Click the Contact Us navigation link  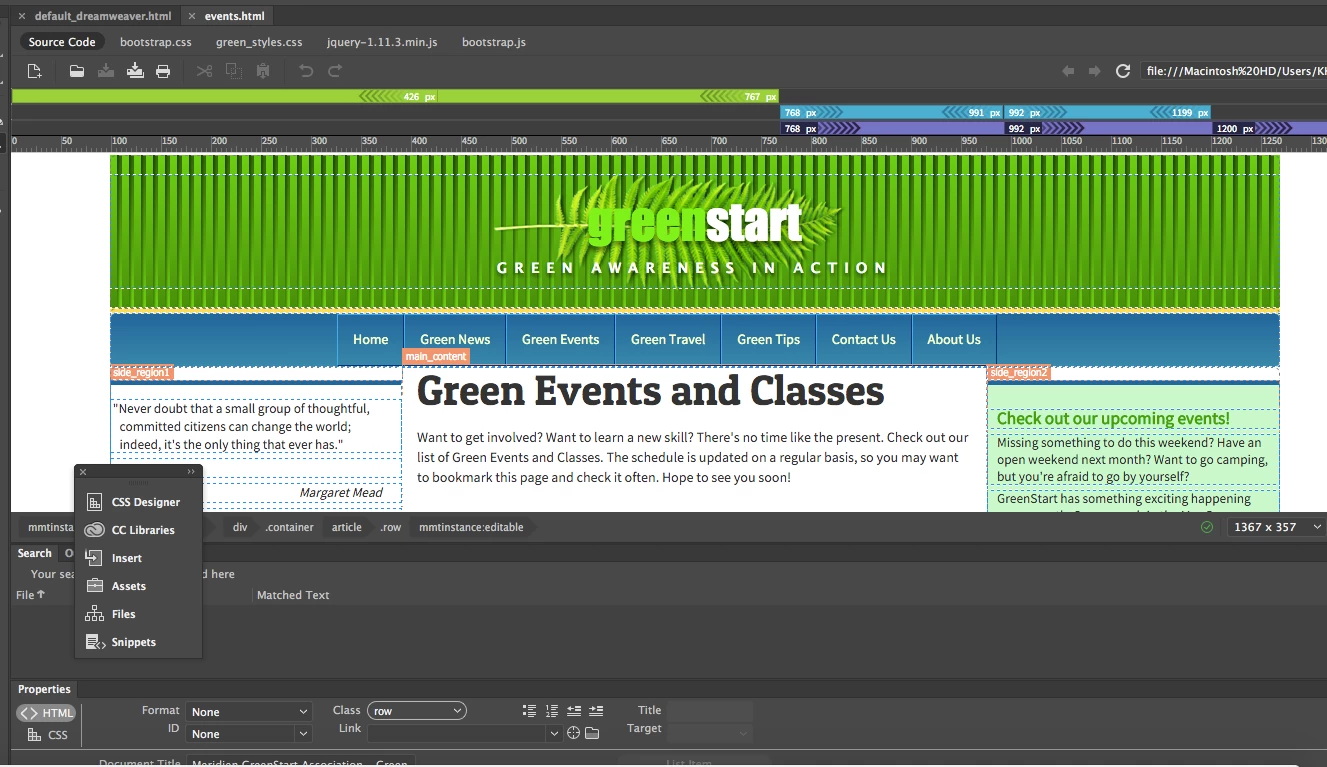click(x=863, y=340)
